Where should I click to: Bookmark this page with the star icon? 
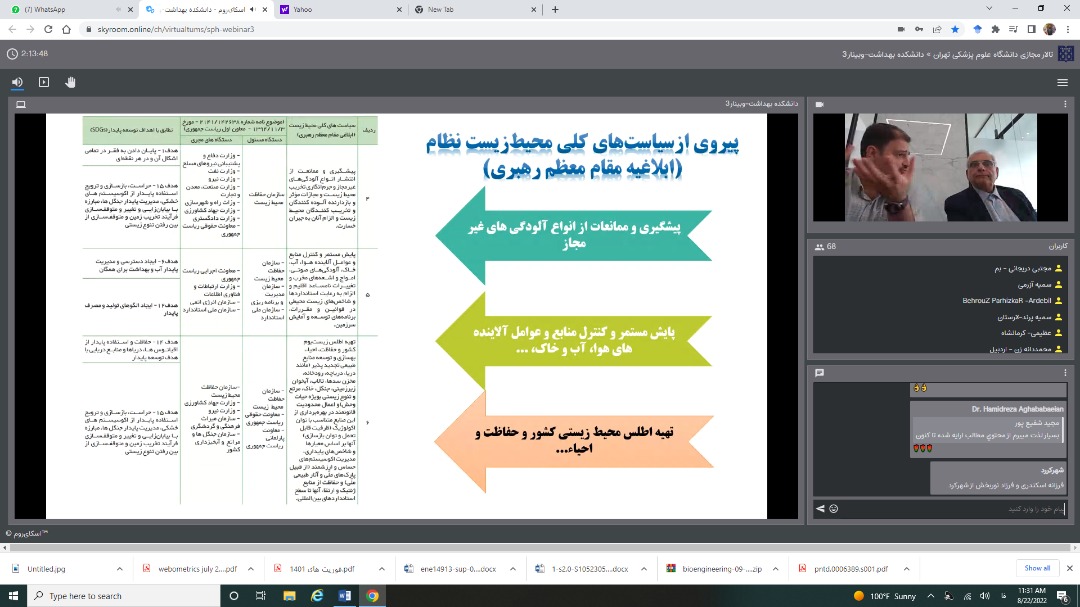point(955,30)
